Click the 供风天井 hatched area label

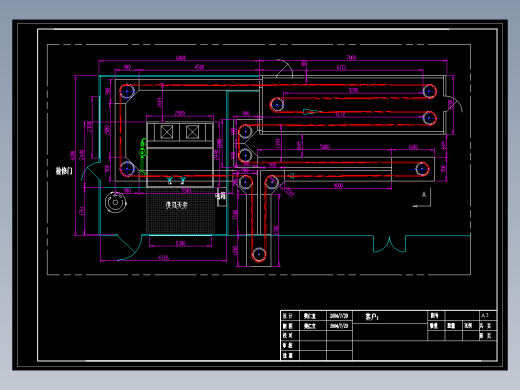tap(177, 205)
